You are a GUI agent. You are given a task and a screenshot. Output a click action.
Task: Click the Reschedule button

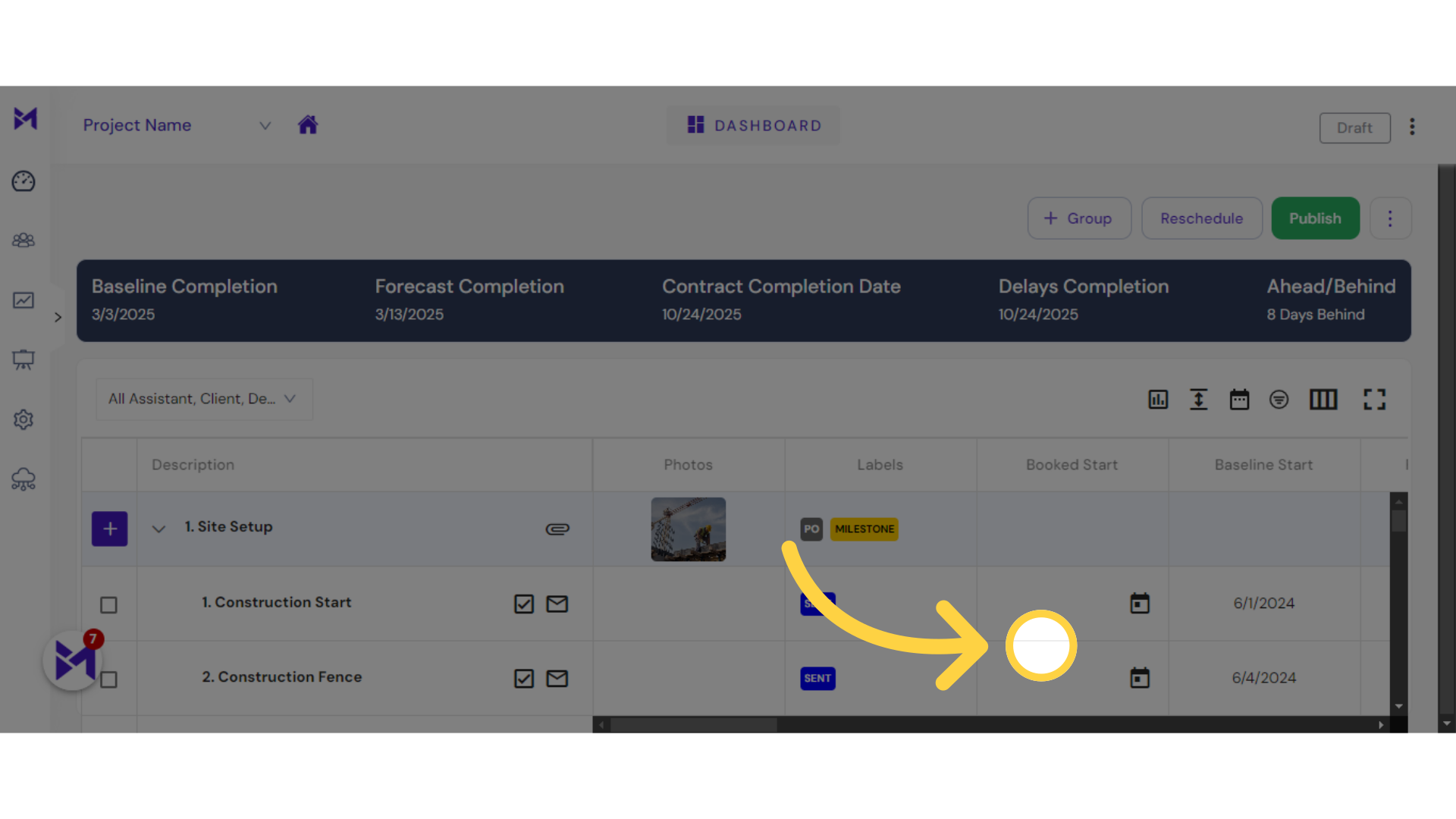click(x=1201, y=218)
